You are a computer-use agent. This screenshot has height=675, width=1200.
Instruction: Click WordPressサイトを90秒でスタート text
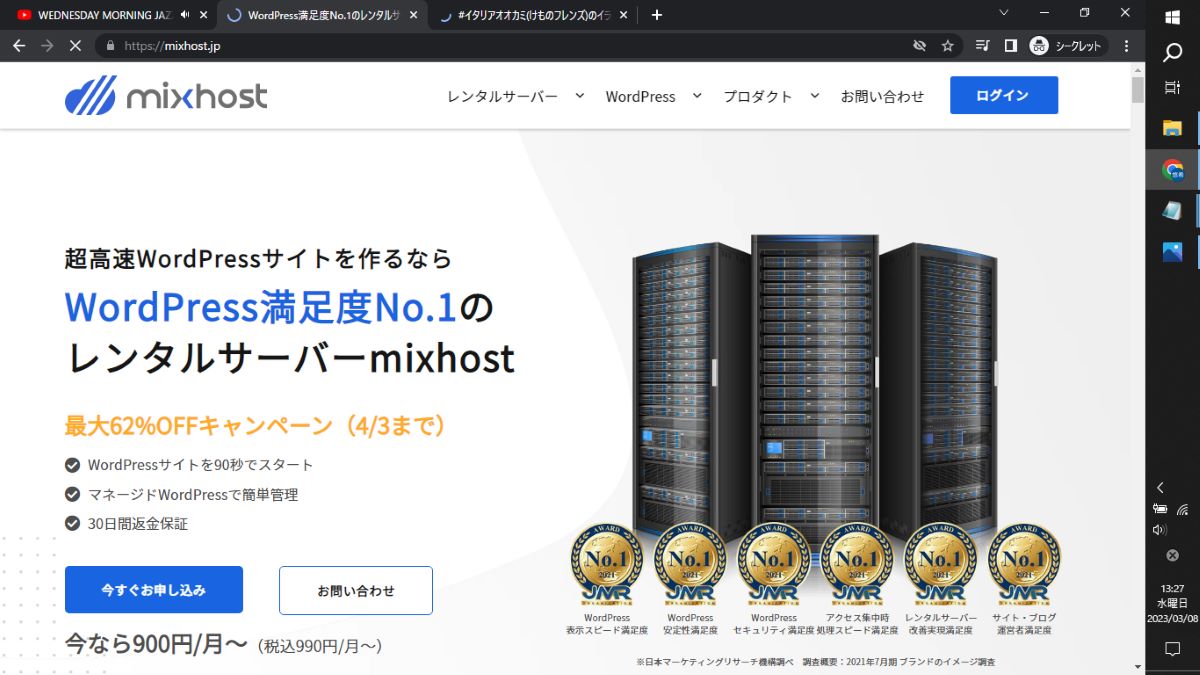pyautogui.click(x=200, y=465)
